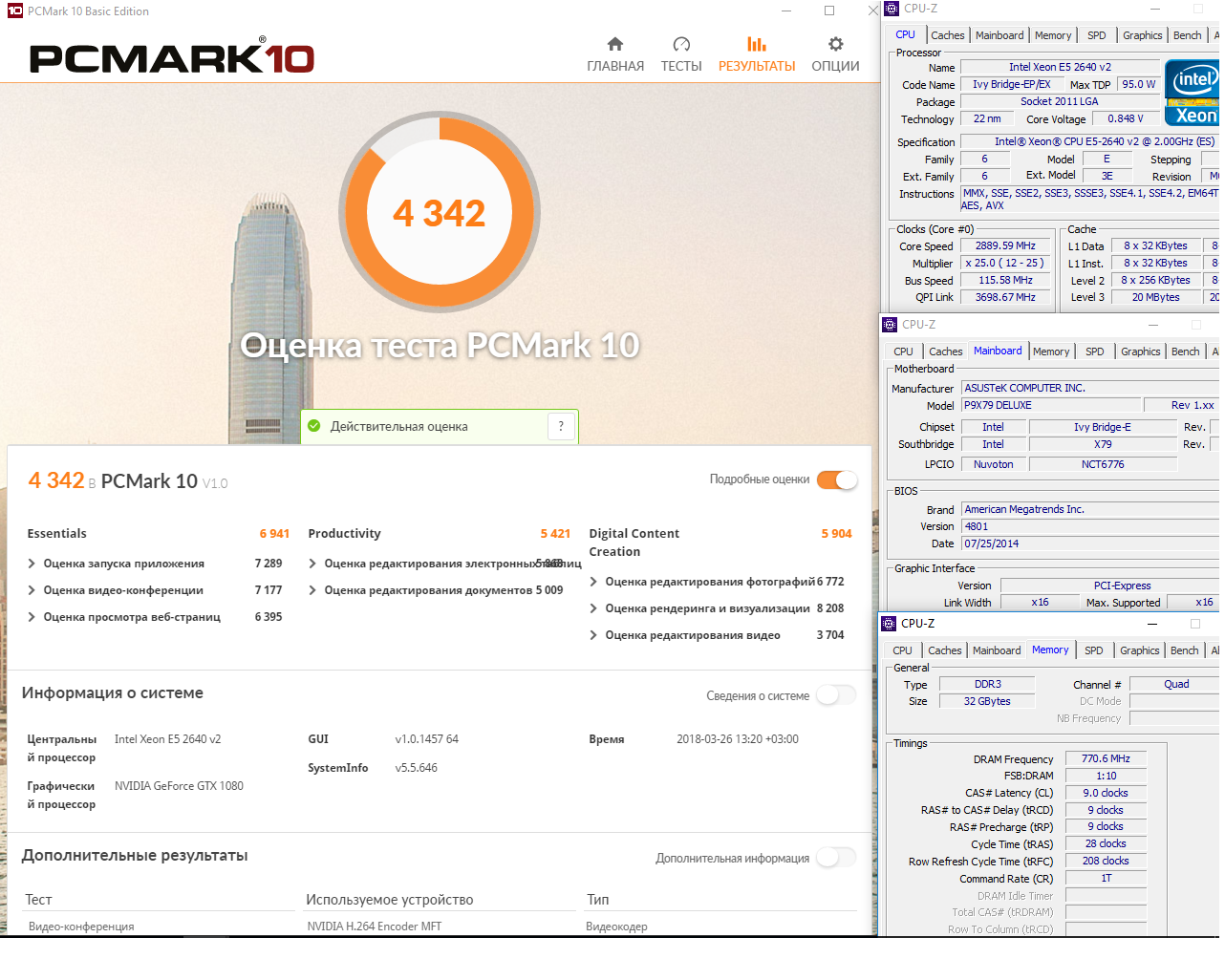The image size is (1225, 980).
Task: Enable the Сведения о системе switch
Action: [x=837, y=695]
